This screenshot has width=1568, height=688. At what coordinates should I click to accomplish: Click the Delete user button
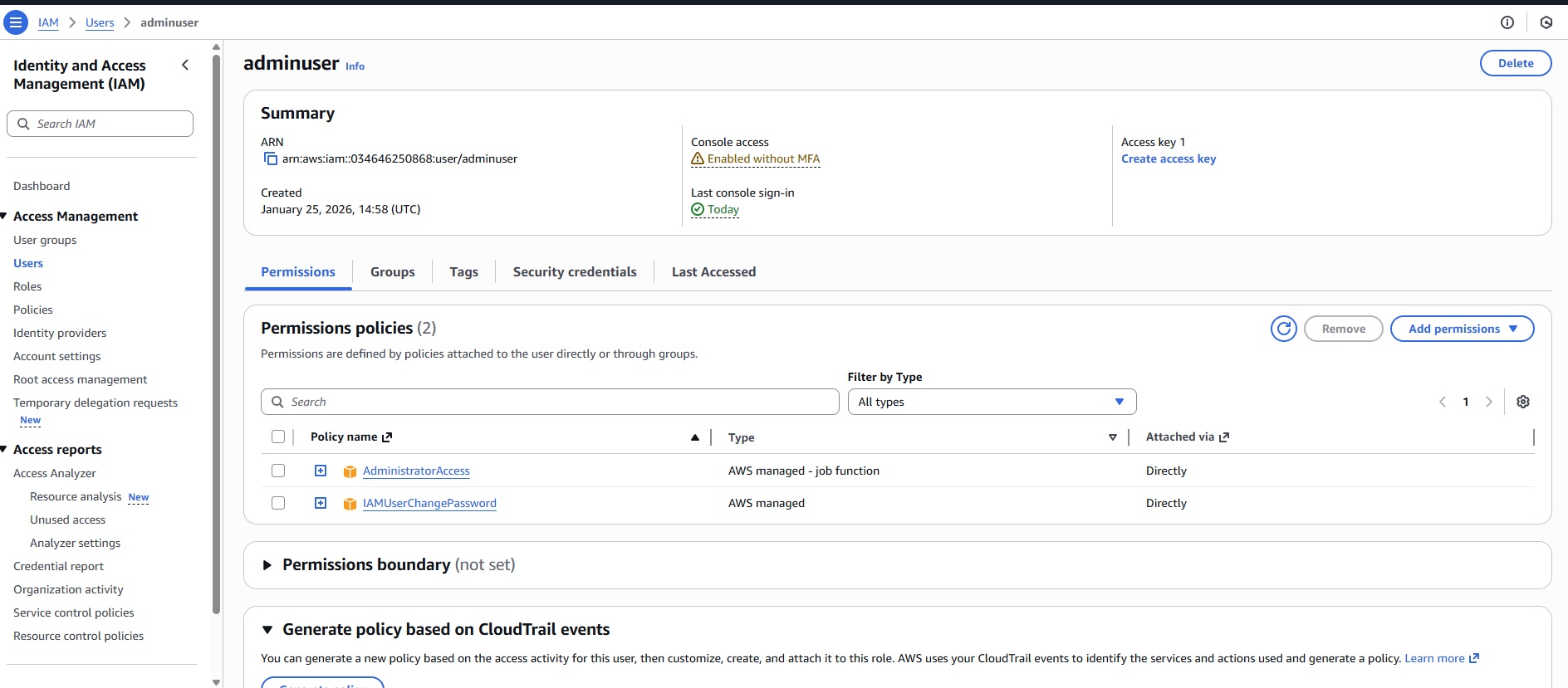tap(1515, 63)
